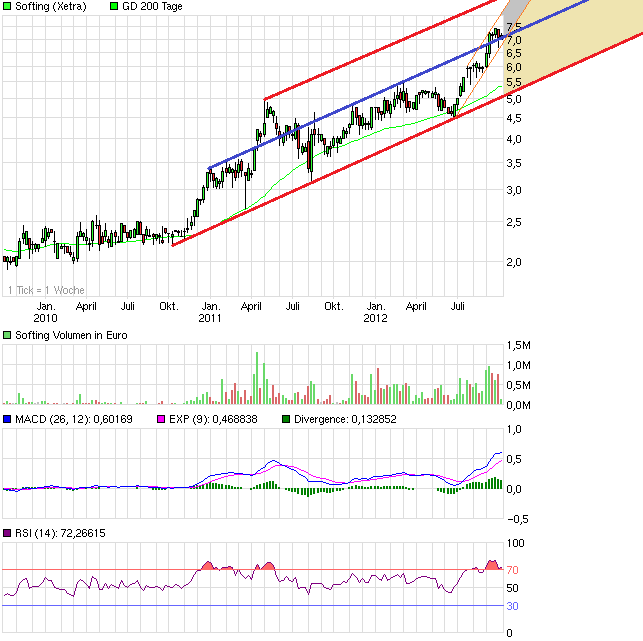The height and width of the screenshot is (641, 643).
Task: Click the 7,5 price axis label
Action: coord(515,26)
